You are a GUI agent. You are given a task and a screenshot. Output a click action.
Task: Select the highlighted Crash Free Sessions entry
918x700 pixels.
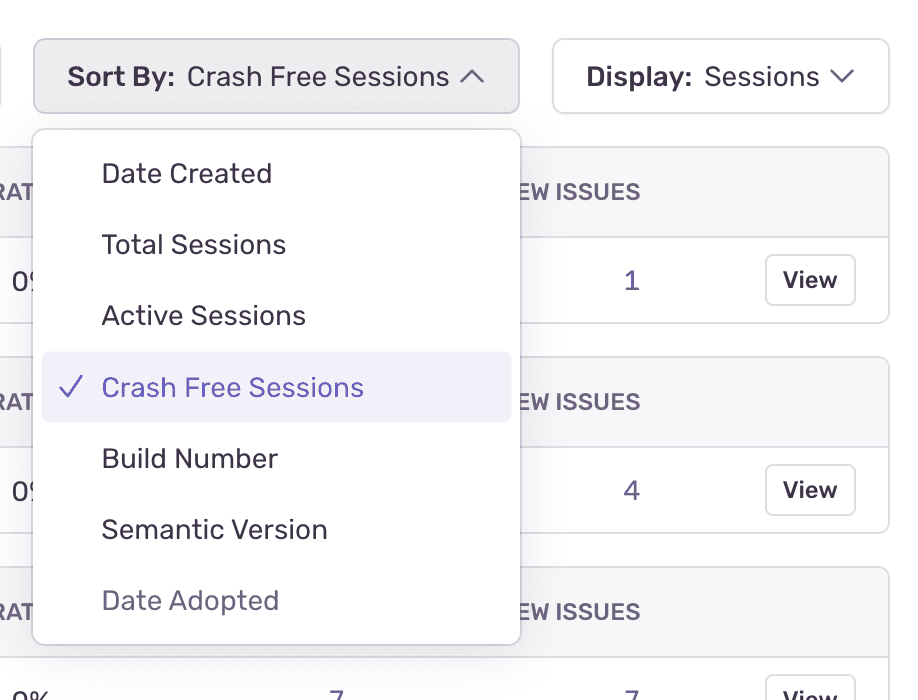click(x=232, y=387)
